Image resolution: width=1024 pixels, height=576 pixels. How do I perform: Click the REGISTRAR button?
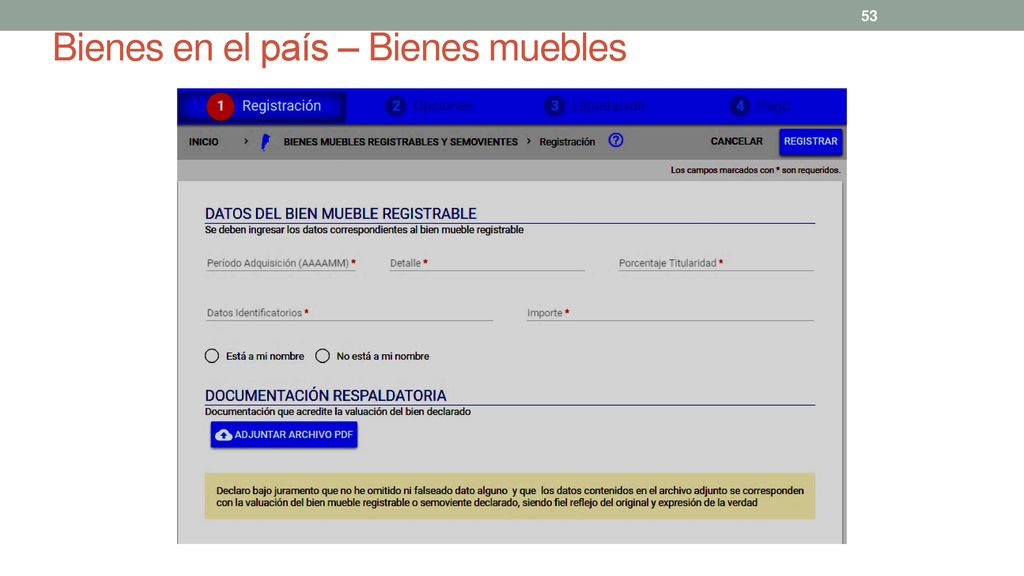(810, 142)
